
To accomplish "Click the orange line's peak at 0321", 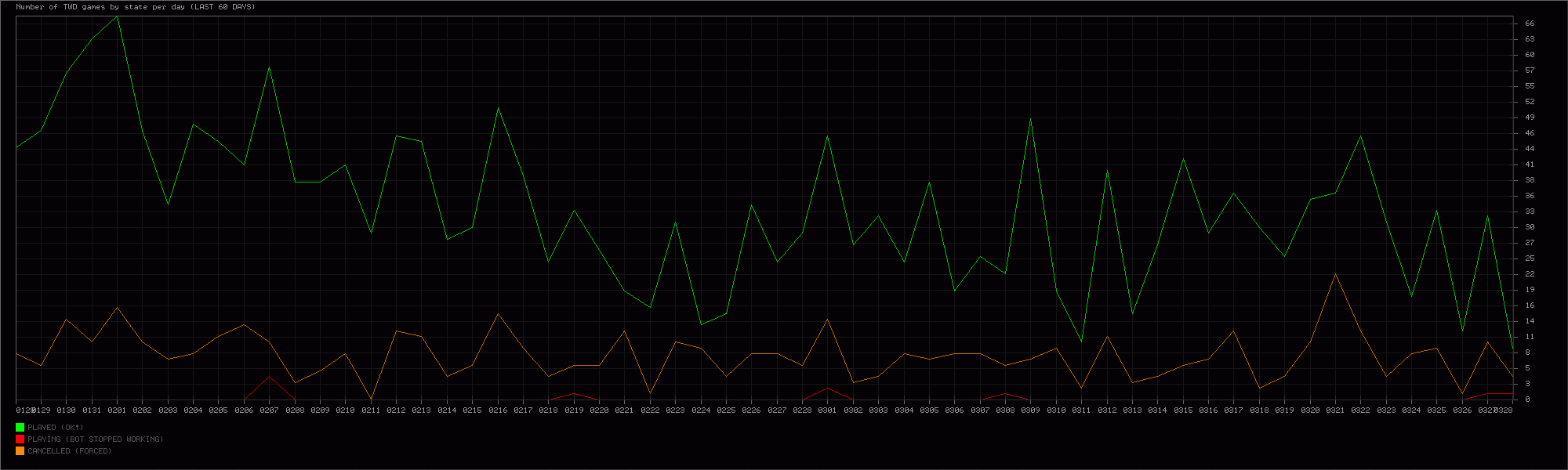I will (1335, 274).
